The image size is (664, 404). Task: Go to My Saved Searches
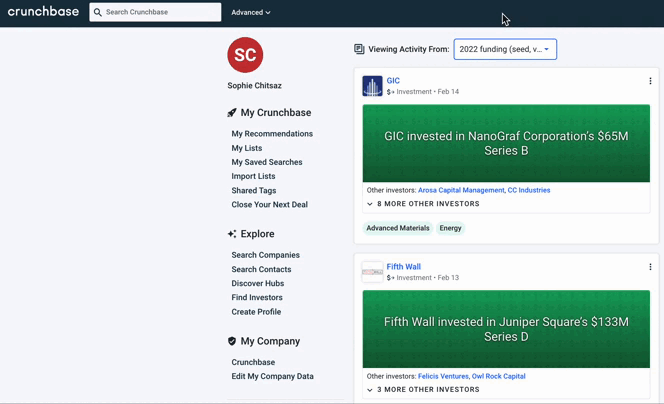[x=267, y=162]
